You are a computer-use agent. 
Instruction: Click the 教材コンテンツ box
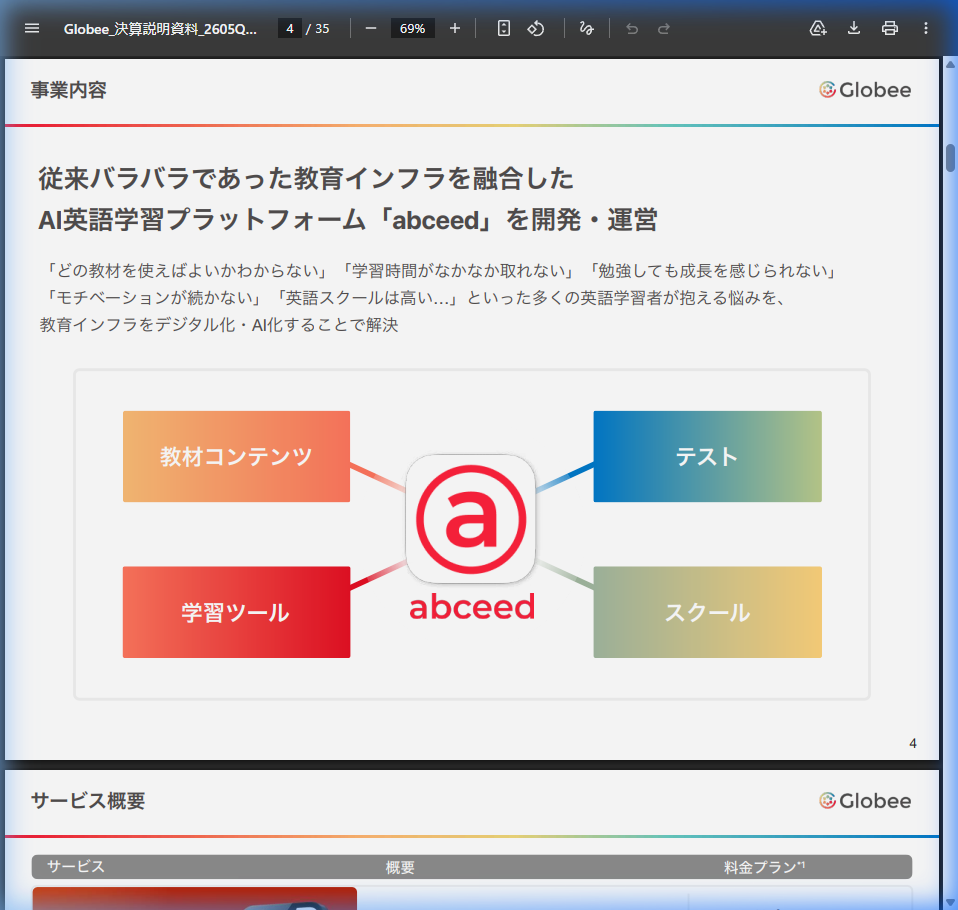point(236,456)
